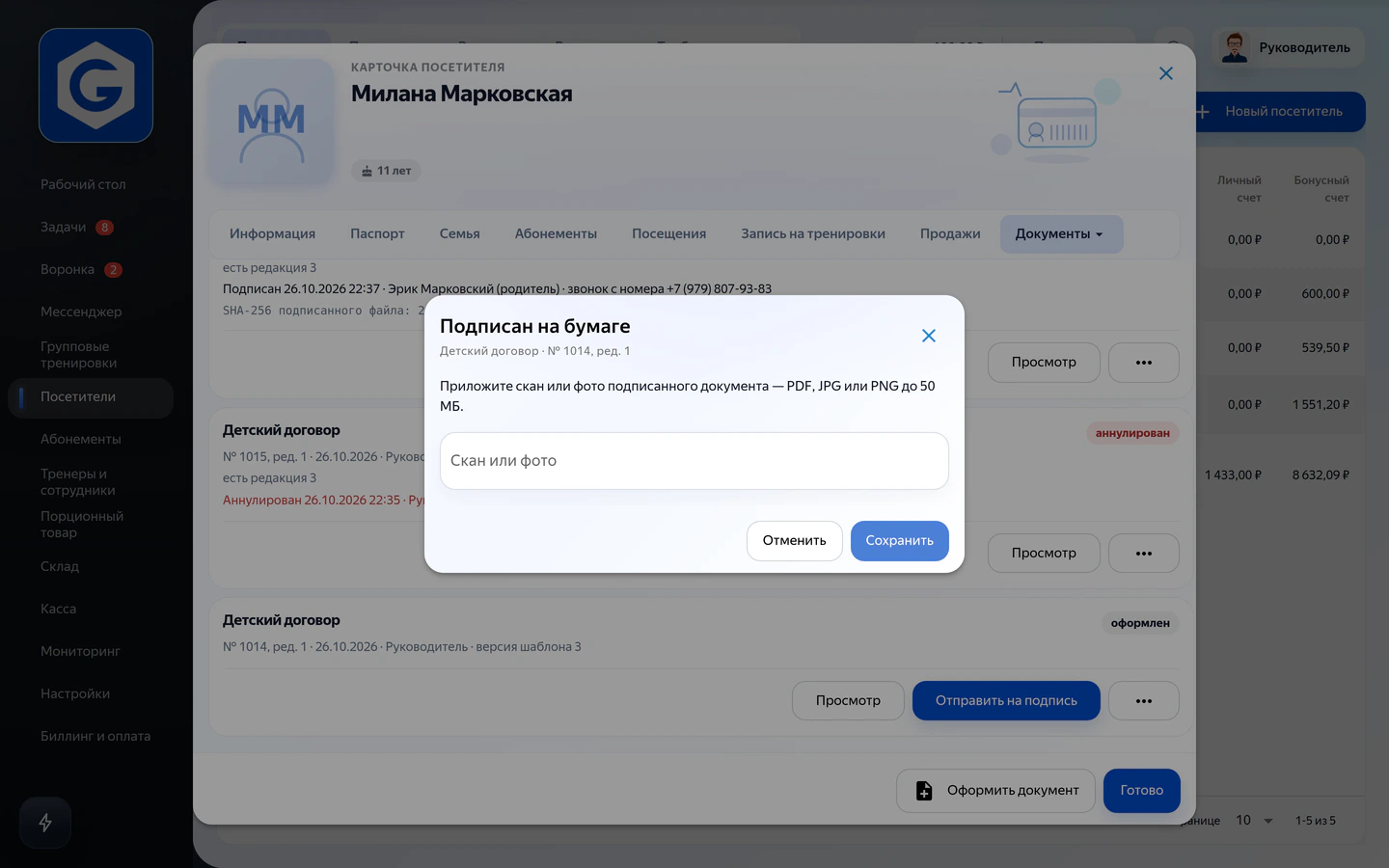Click Просмотр for the signed document

pyautogui.click(x=1044, y=363)
